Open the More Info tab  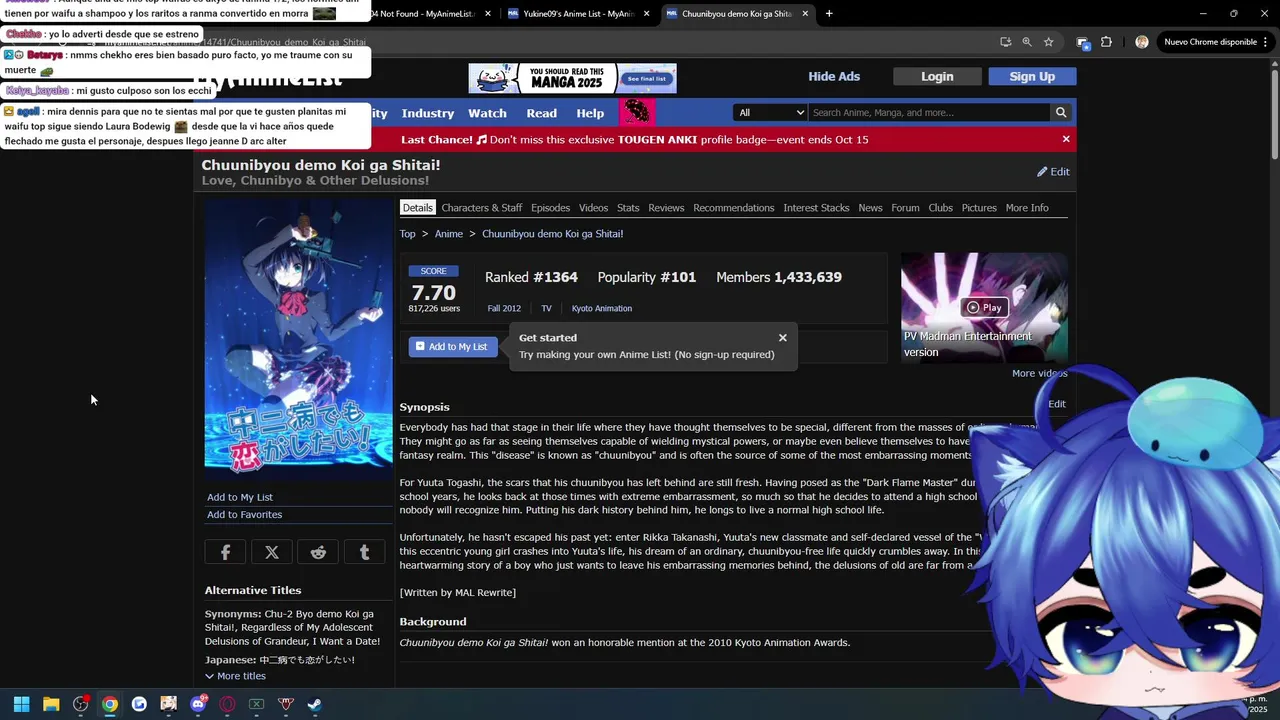tap(1027, 208)
